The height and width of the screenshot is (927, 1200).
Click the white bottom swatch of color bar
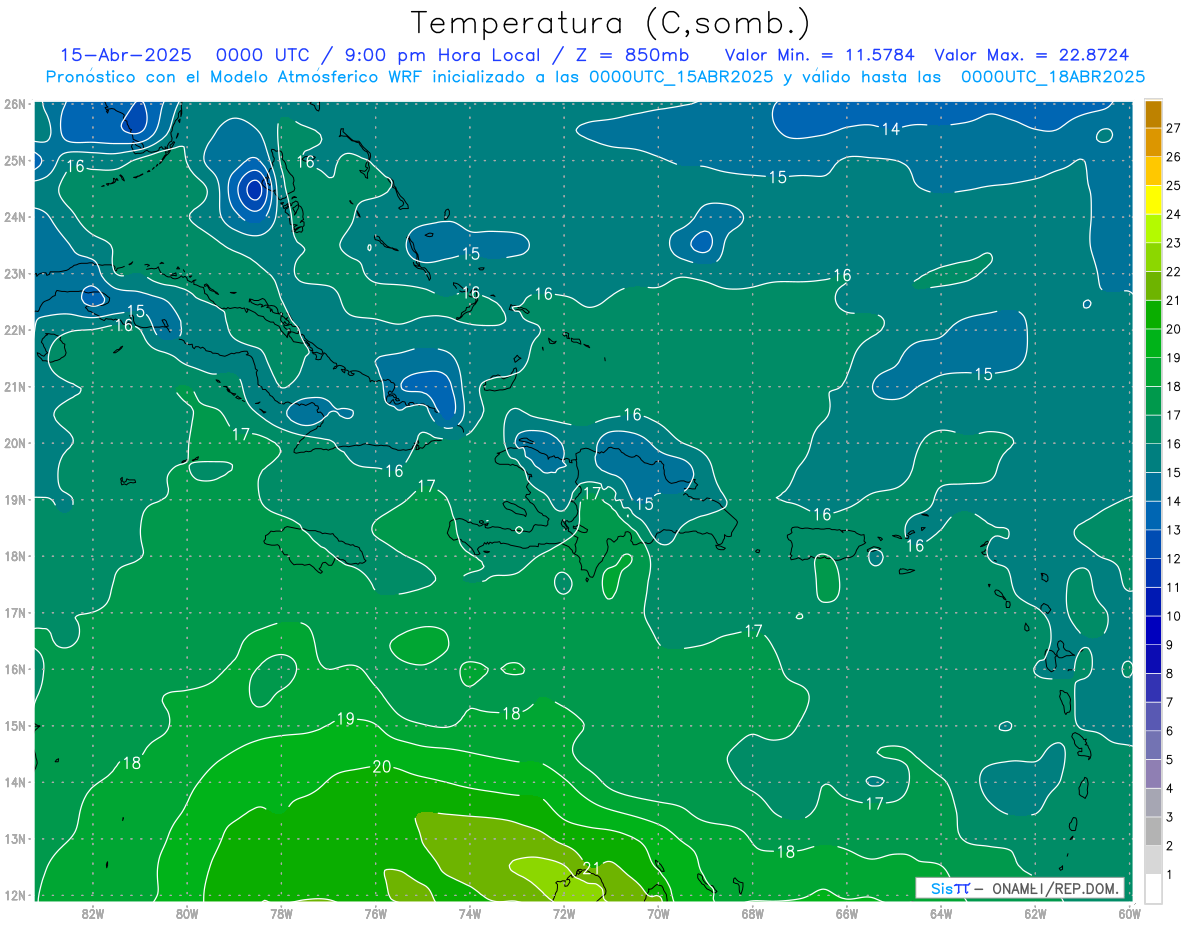pos(1153,888)
